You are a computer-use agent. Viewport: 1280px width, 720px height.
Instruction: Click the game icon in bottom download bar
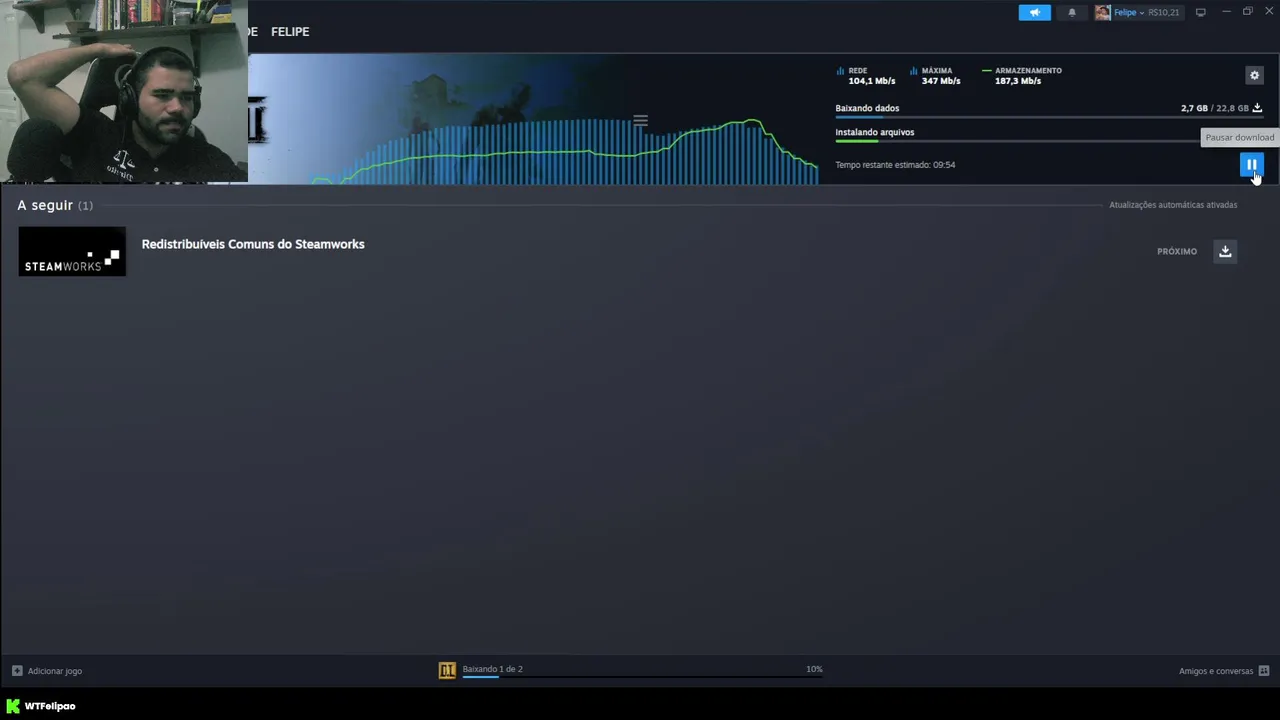pos(447,670)
